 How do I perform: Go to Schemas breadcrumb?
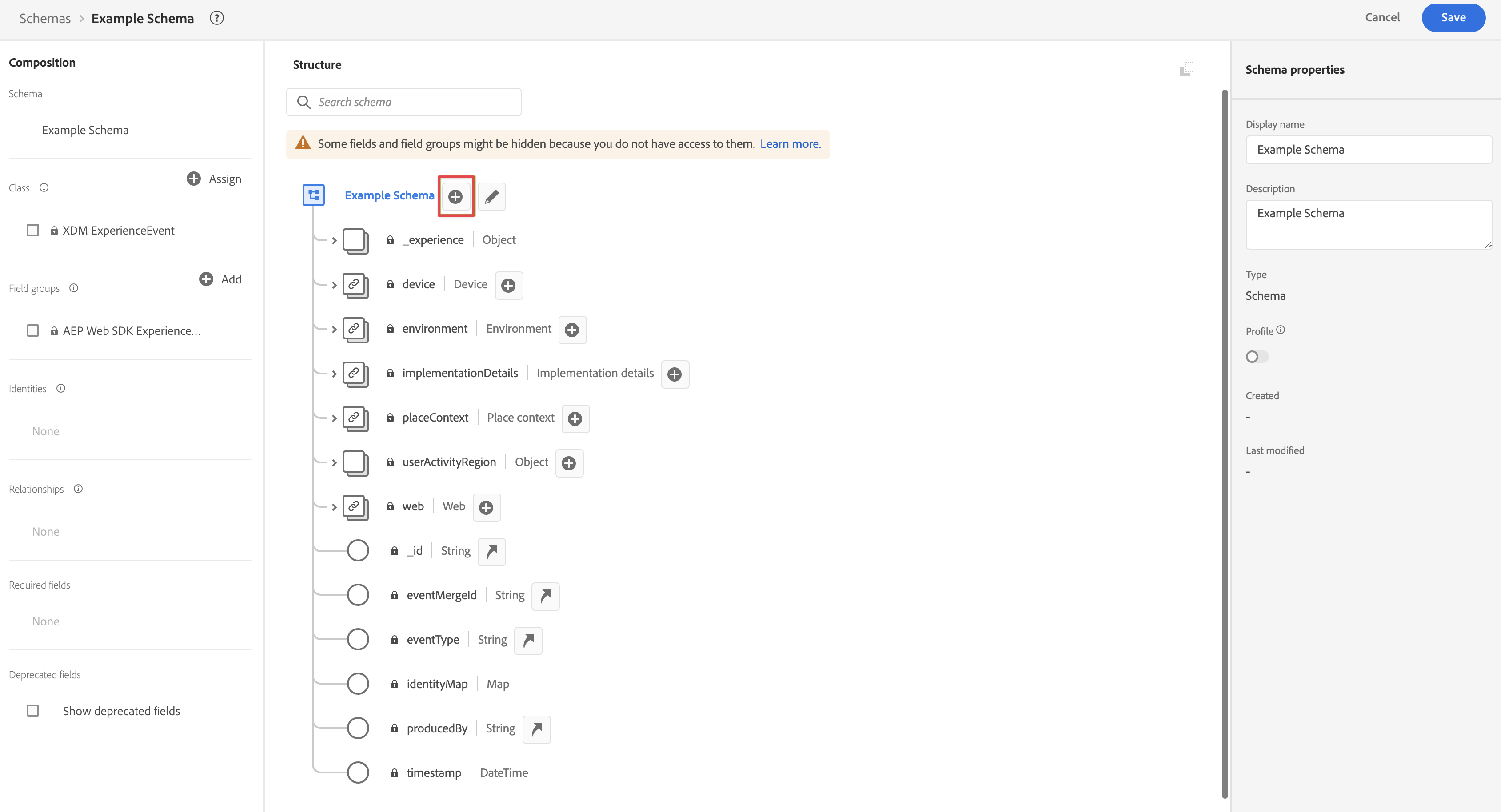45,18
